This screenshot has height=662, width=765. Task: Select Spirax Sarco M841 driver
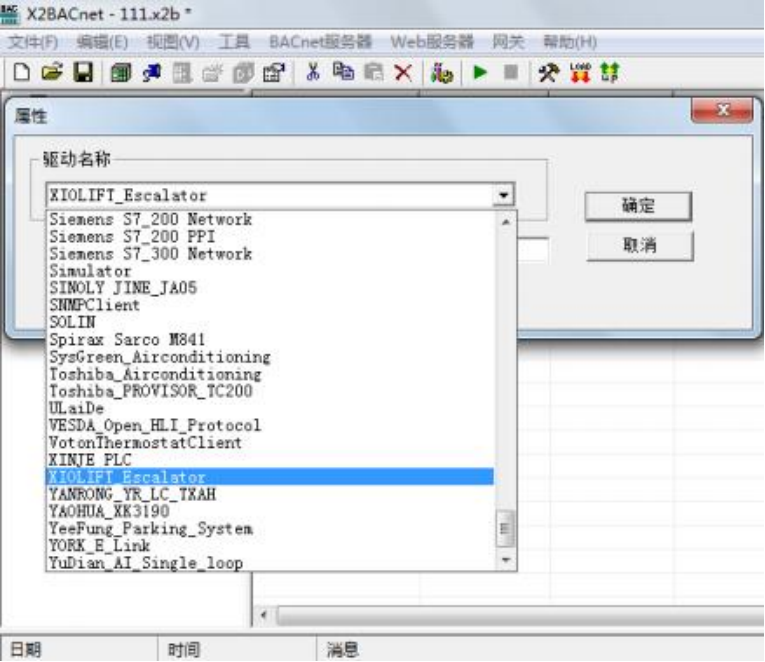click(270, 340)
